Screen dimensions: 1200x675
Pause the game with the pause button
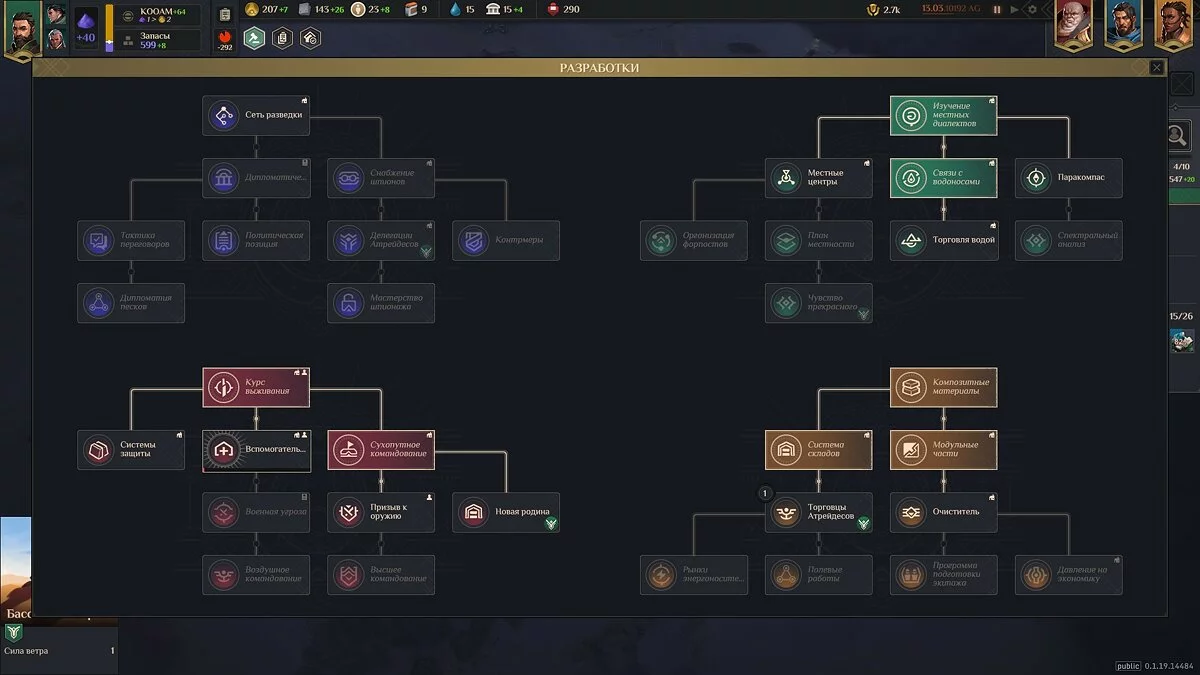(x=997, y=10)
